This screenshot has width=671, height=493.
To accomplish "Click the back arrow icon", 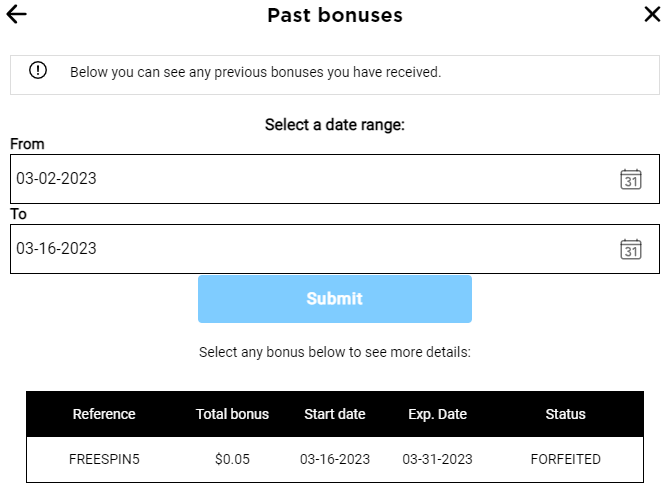I will (17, 14).
